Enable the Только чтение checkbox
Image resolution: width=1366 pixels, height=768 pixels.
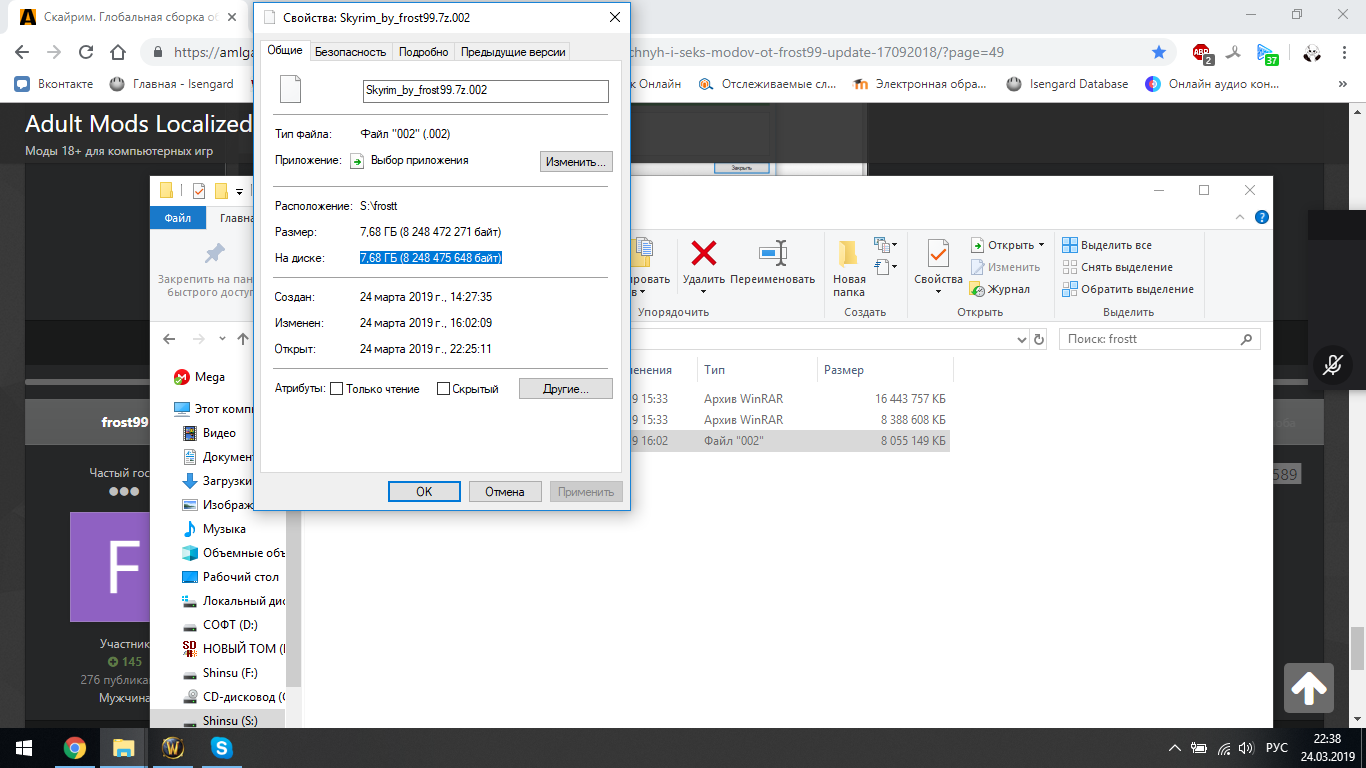tap(337, 389)
